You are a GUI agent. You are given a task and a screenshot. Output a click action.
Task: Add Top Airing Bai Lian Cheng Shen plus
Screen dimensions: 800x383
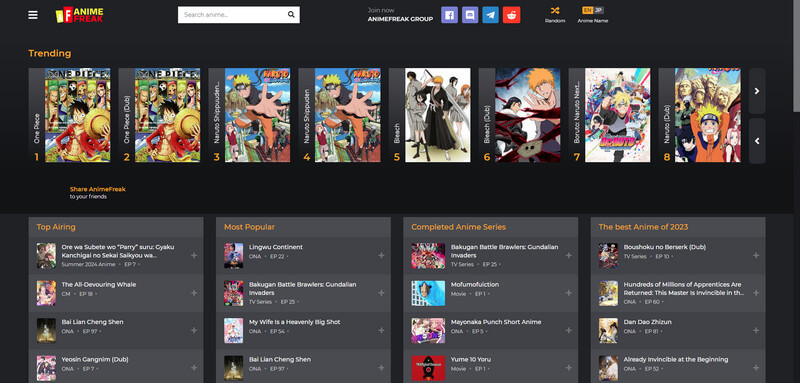[x=194, y=330]
